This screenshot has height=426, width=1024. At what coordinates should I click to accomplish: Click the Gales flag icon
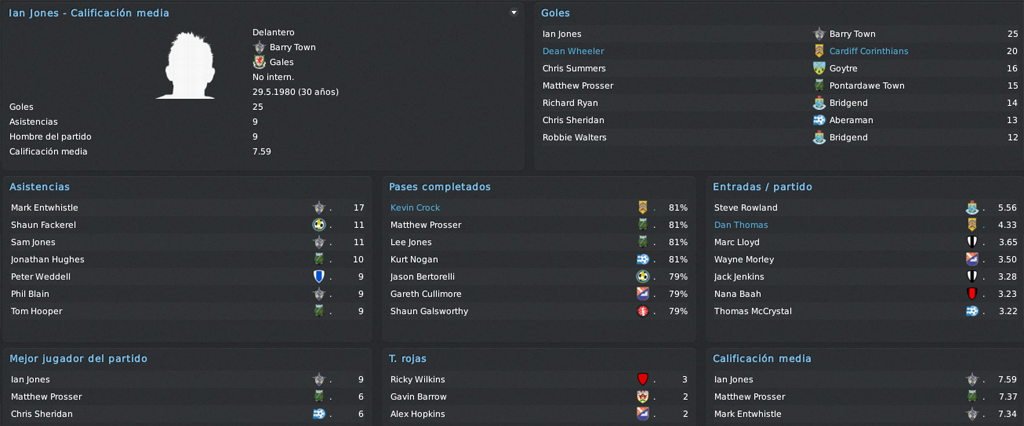[259, 62]
